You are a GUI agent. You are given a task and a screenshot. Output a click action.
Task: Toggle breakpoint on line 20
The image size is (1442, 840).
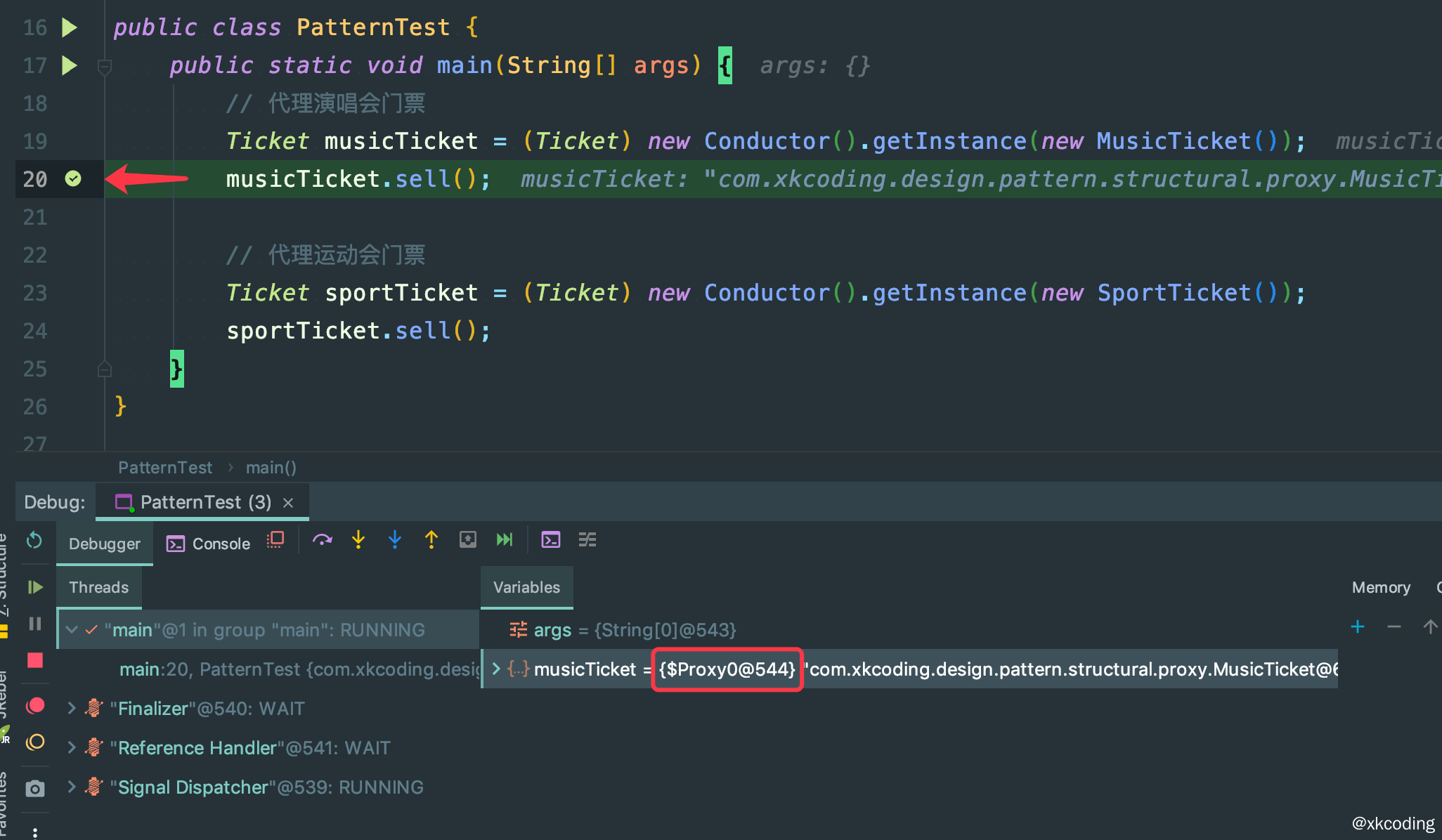pyautogui.click(x=73, y=179)
